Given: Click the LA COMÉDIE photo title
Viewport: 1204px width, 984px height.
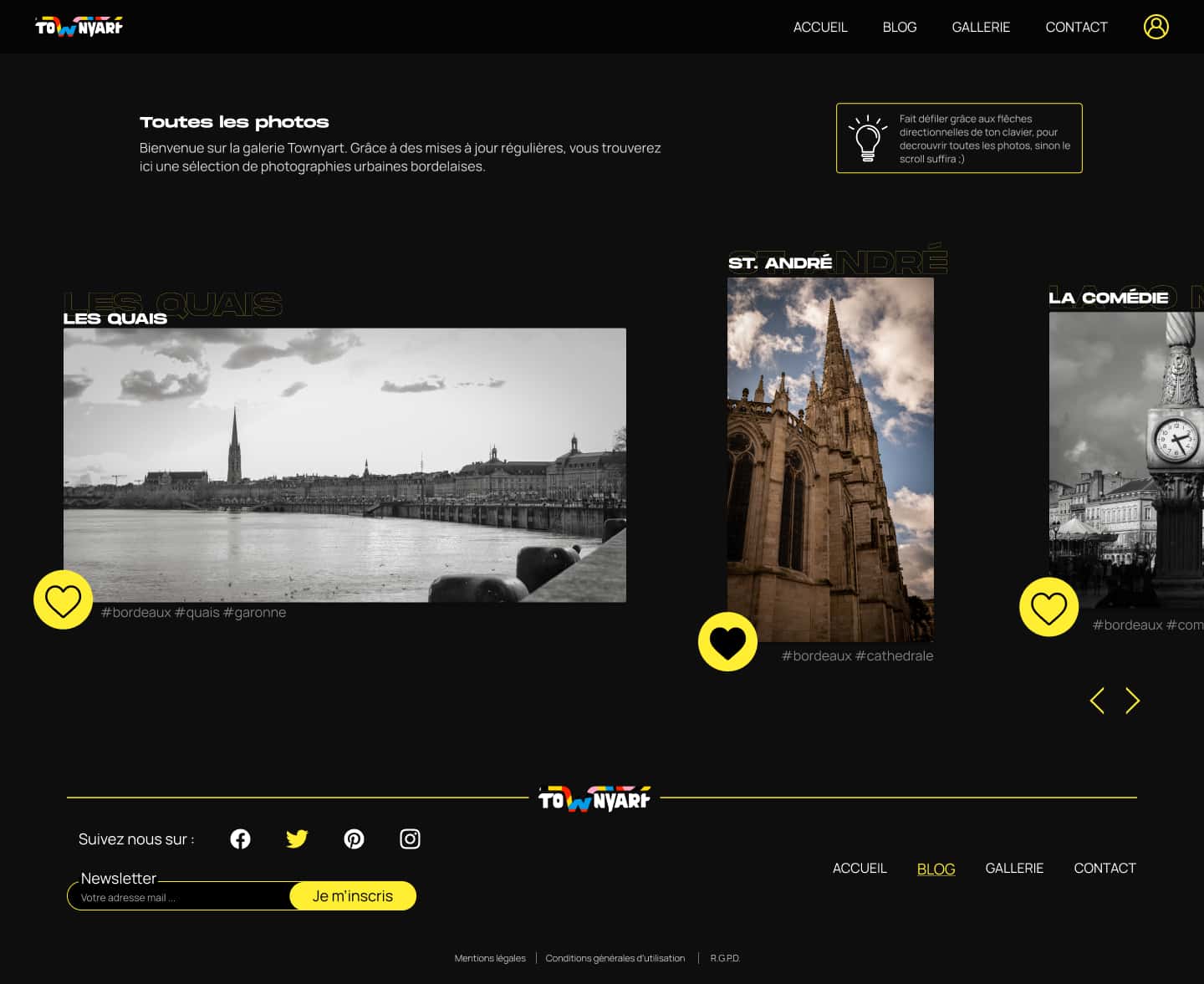Looking at the screenshot, I should coord(1109,298).
